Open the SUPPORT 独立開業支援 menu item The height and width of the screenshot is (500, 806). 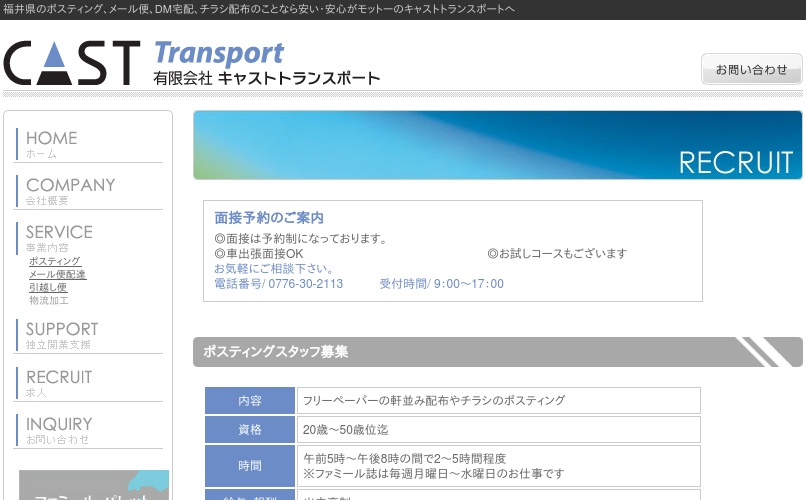point(62,335)
